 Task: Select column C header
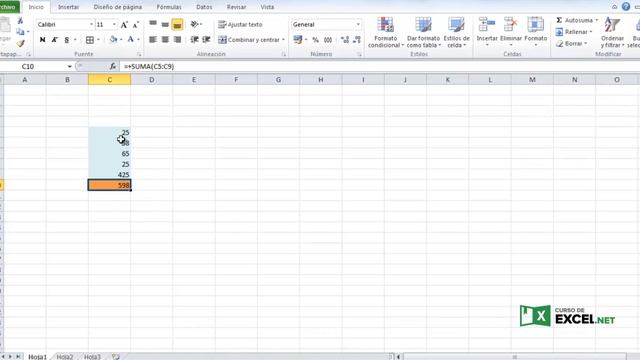[x=109, y=80]
